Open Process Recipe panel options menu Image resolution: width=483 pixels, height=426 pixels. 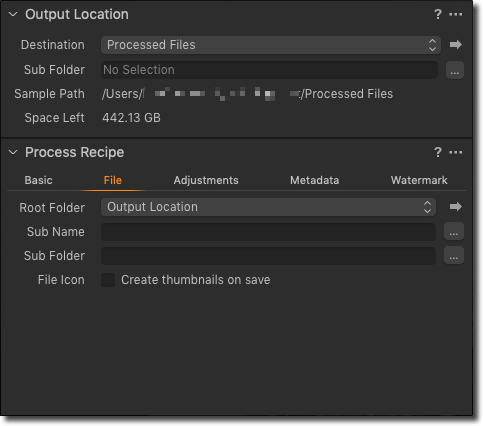(455, 152)
